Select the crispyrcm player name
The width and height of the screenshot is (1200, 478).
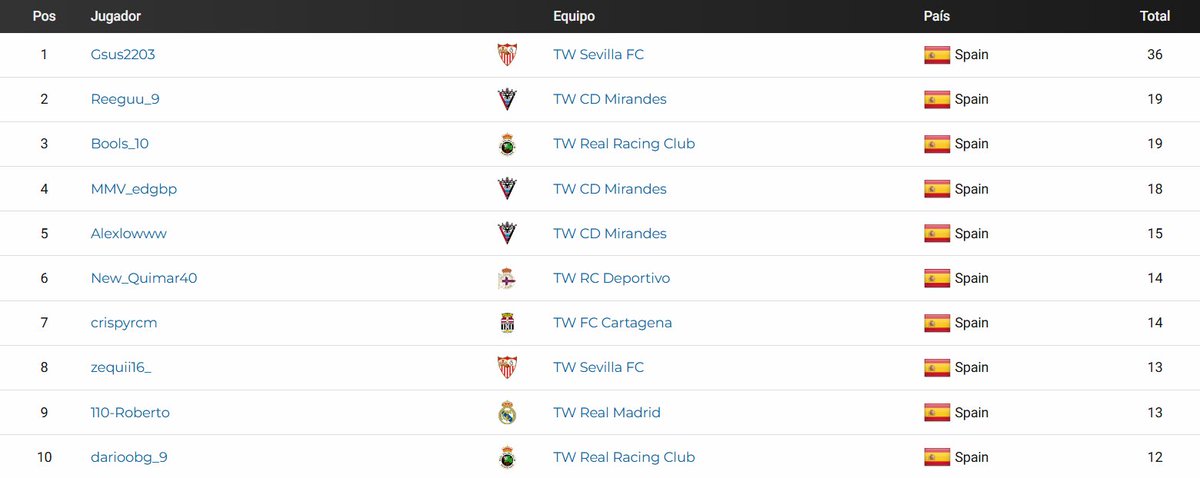pos(124,323)
